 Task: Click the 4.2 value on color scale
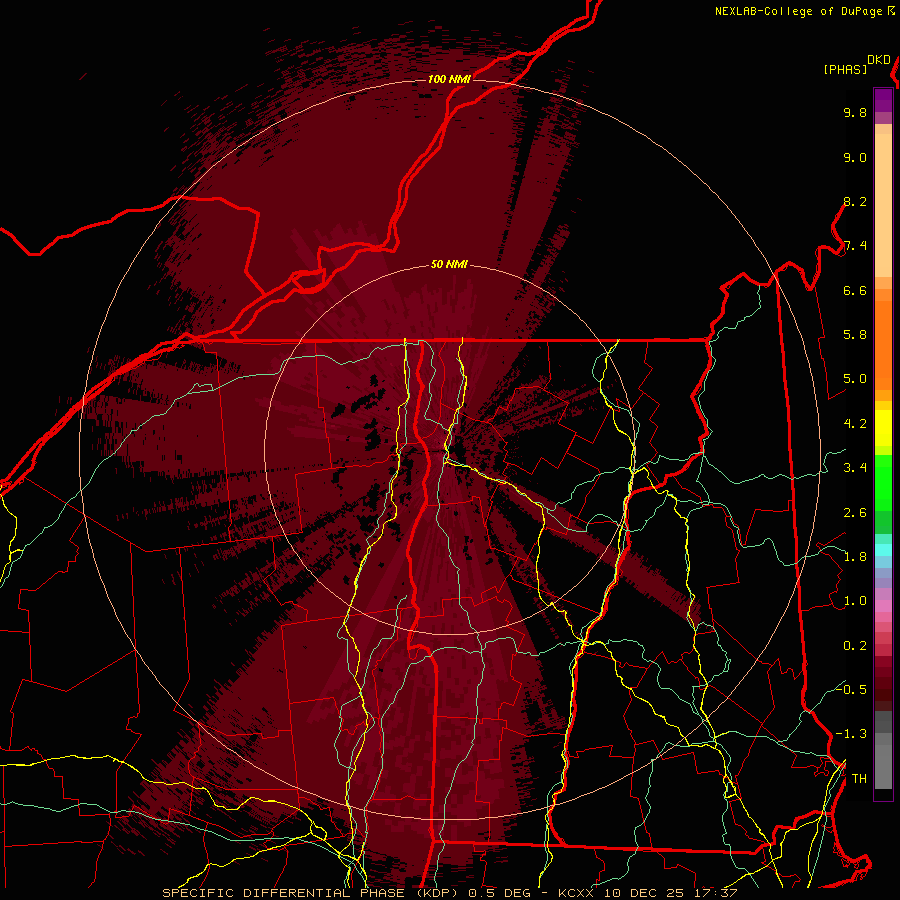coord(855,424)
